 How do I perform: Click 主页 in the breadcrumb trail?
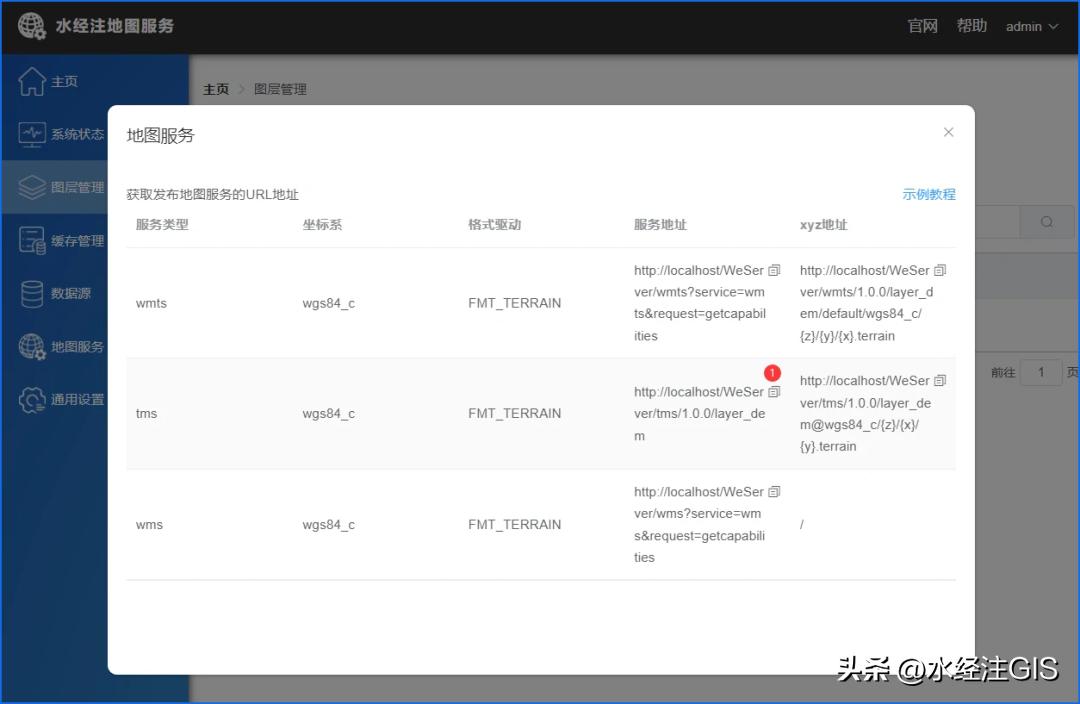coord(216,89)
